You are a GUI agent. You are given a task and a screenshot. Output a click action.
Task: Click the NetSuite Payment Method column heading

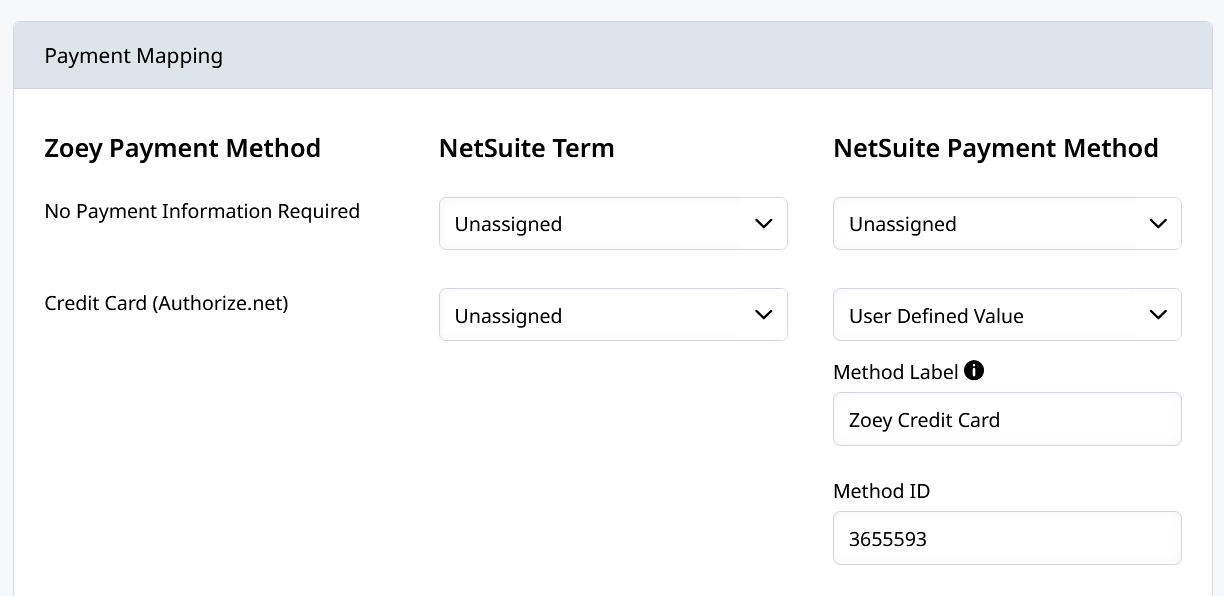pos(995,149)
